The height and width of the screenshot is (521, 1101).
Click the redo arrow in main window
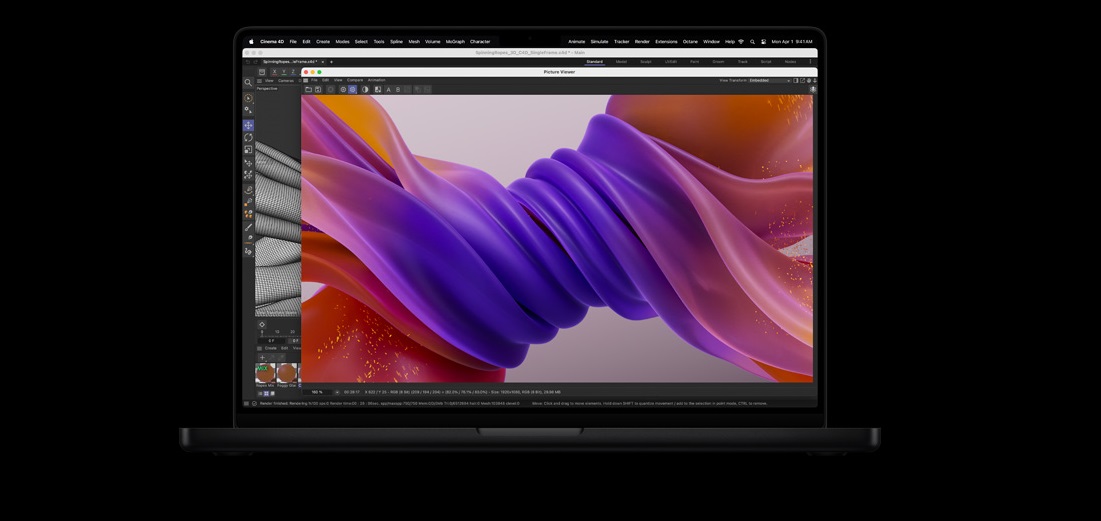pos(255,62)
